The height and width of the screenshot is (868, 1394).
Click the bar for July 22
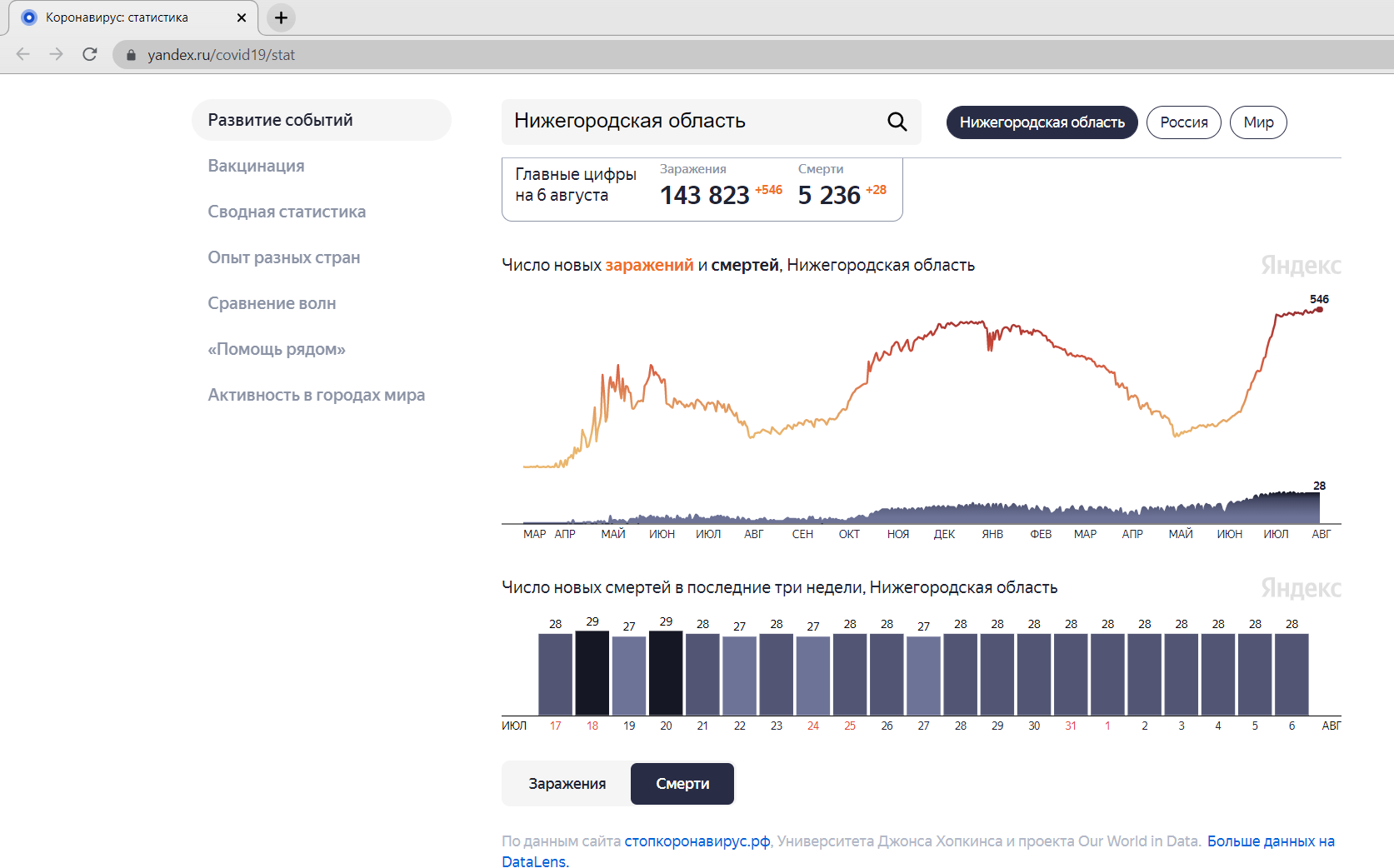tap(740, 676)
